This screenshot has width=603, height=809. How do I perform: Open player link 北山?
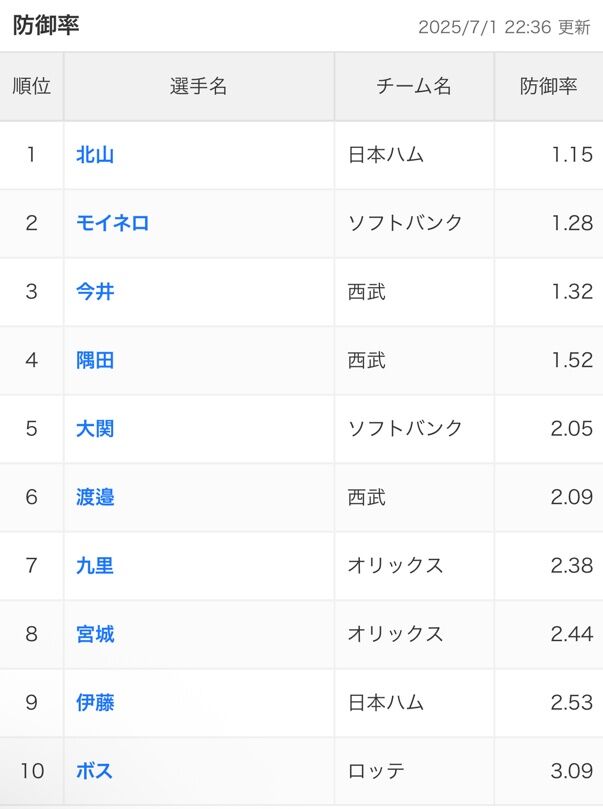pos(95,155)
